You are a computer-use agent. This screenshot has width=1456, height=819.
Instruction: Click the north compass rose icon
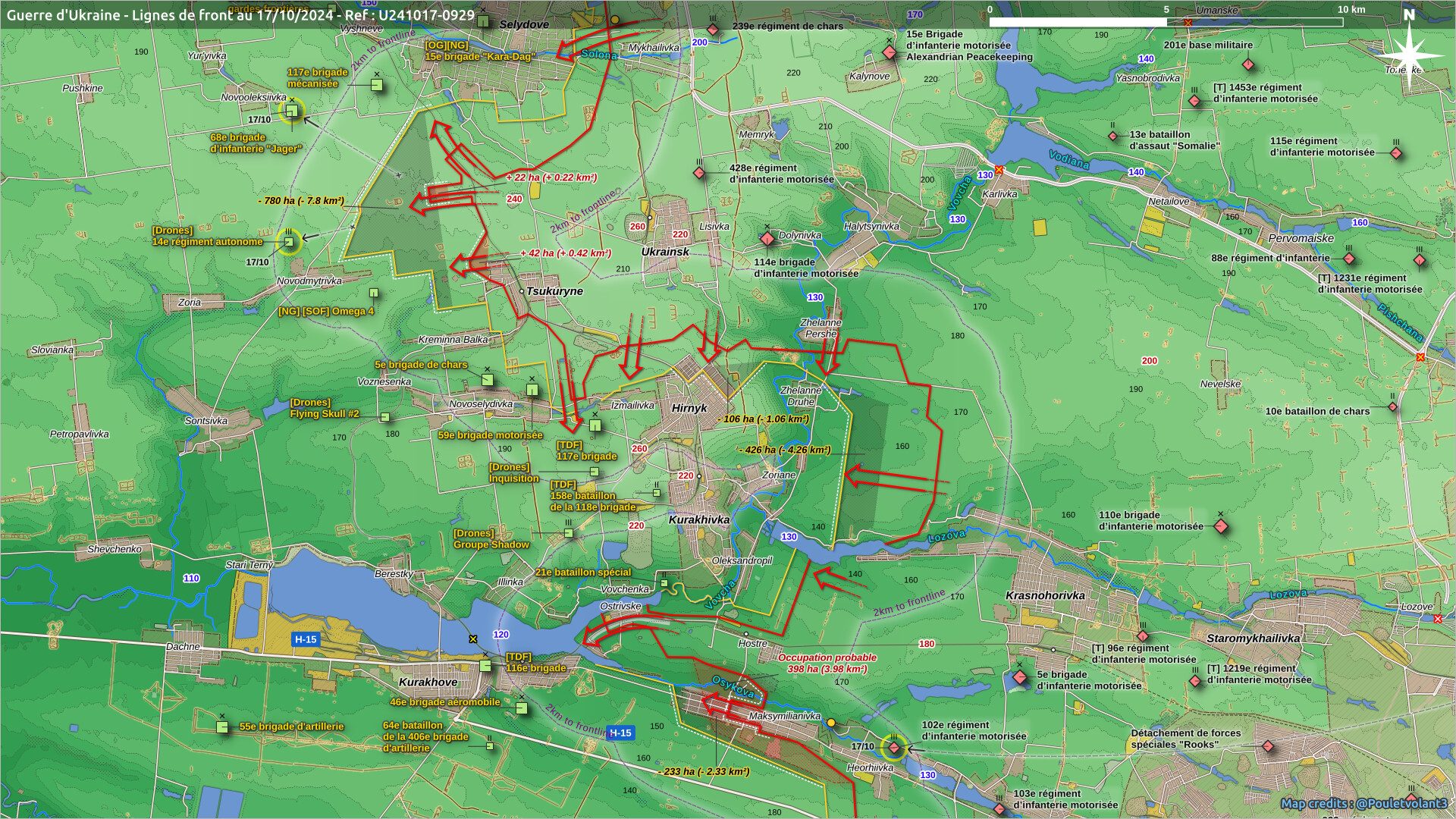pos(1409,57)
